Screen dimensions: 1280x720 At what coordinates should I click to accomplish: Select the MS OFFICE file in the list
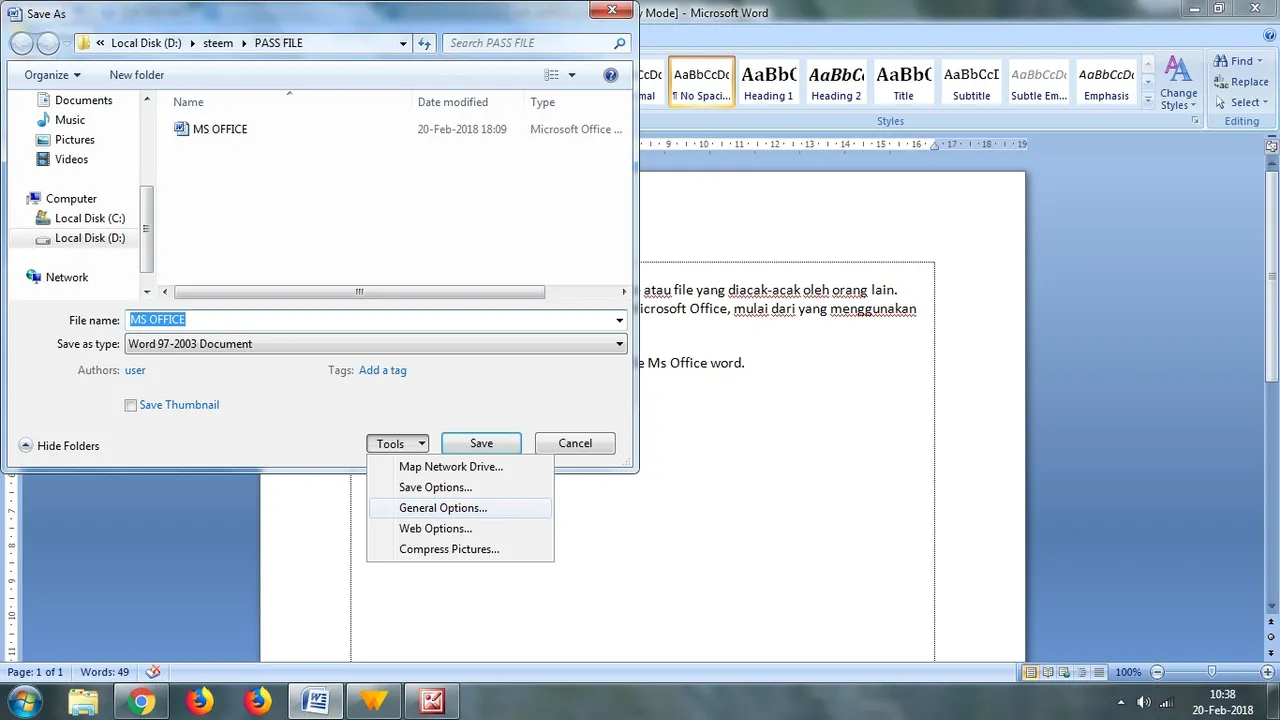[220, 129]
